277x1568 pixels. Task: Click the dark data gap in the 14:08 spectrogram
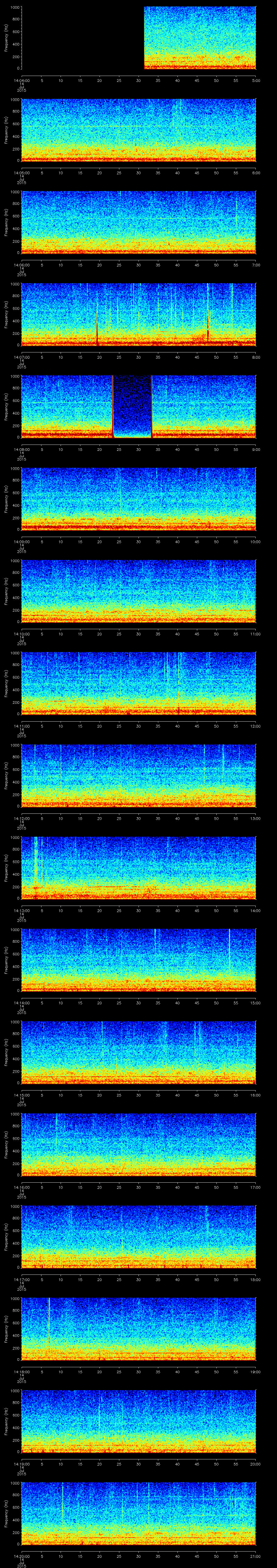point(132,407)
